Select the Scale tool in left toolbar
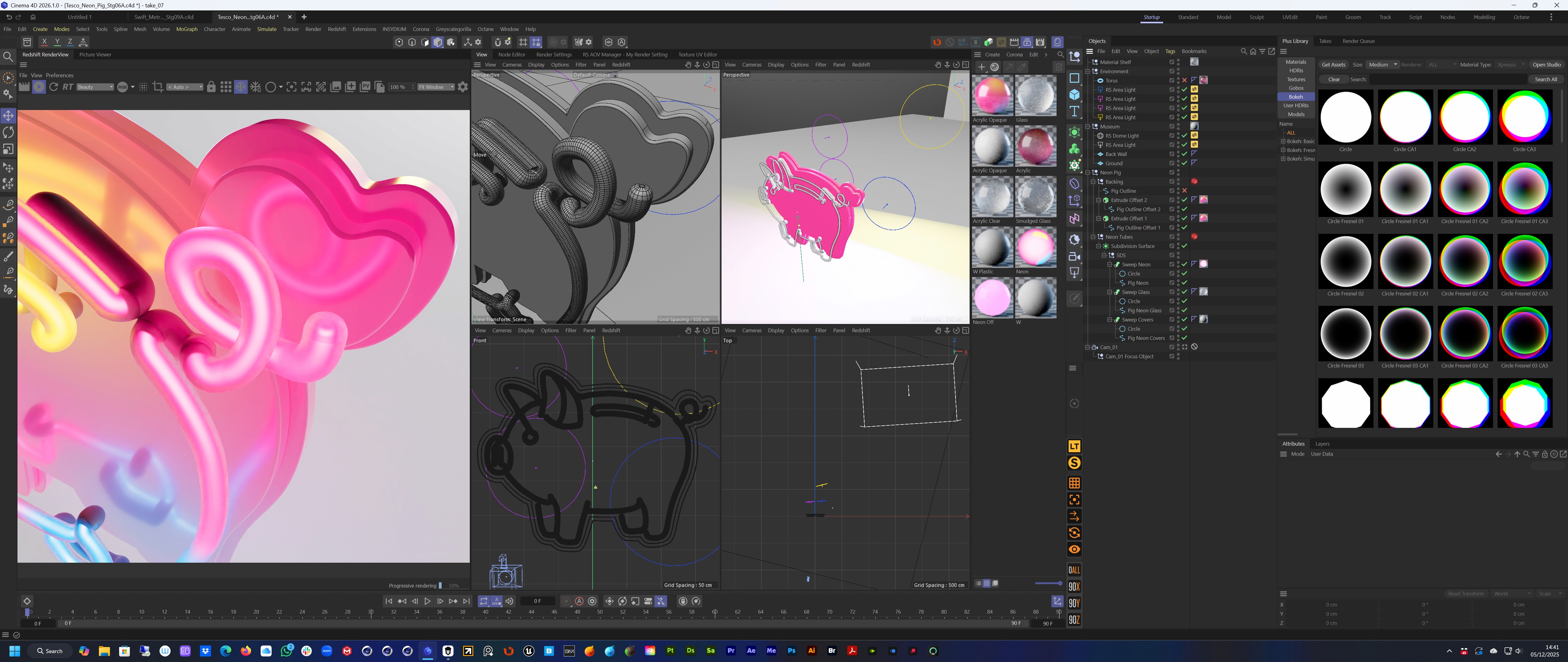This screenshot has height=662, width=1568. pyautogui.click(x=9, y=149)
